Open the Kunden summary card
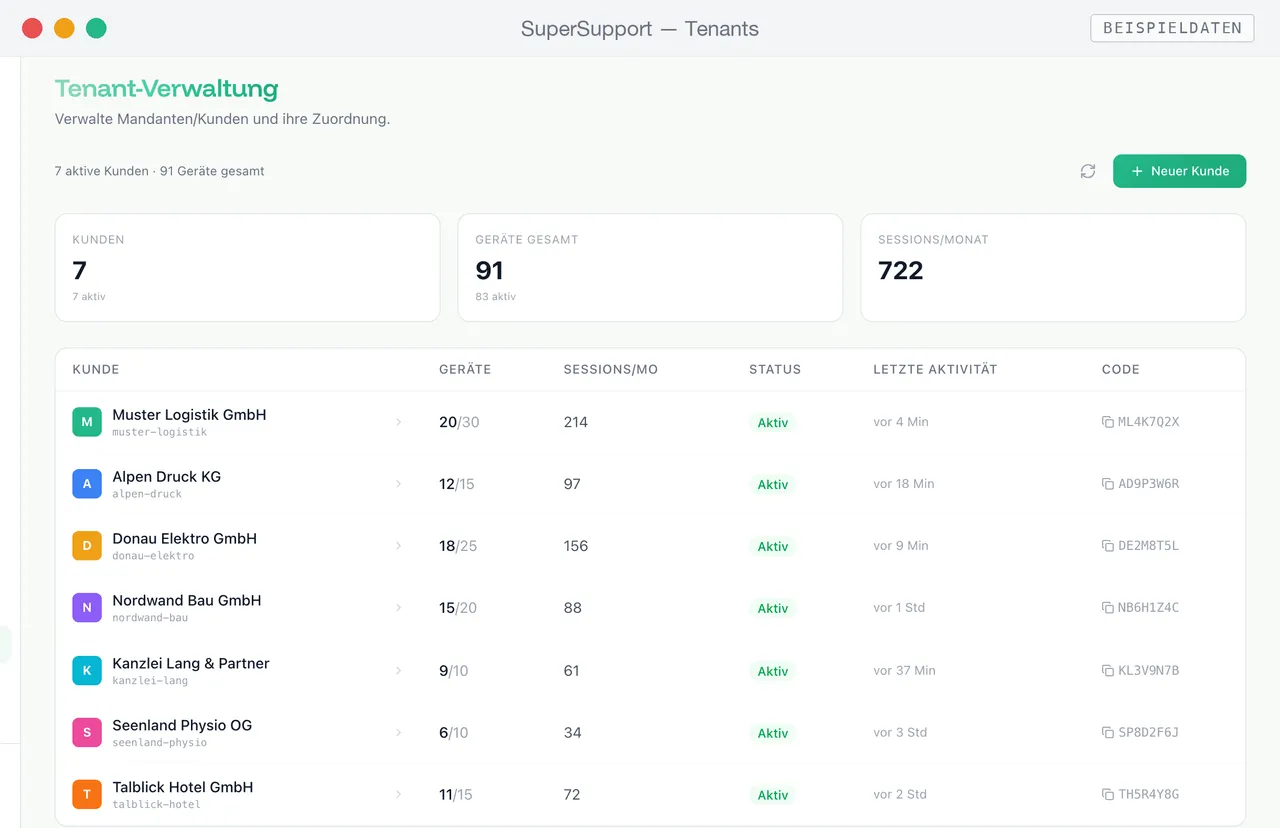Image resolution: width=1280 pixels, height=828 pixels. tap(247, 267)
